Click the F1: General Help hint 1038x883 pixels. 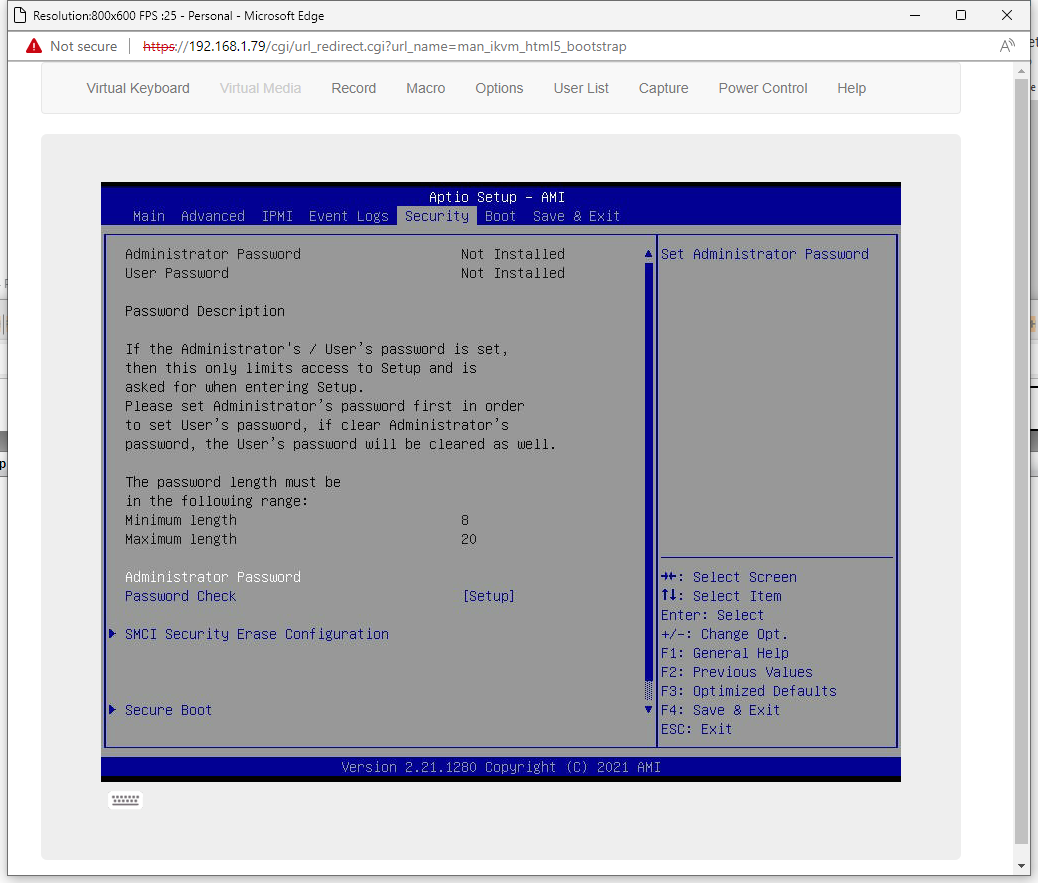coord(724,653)
